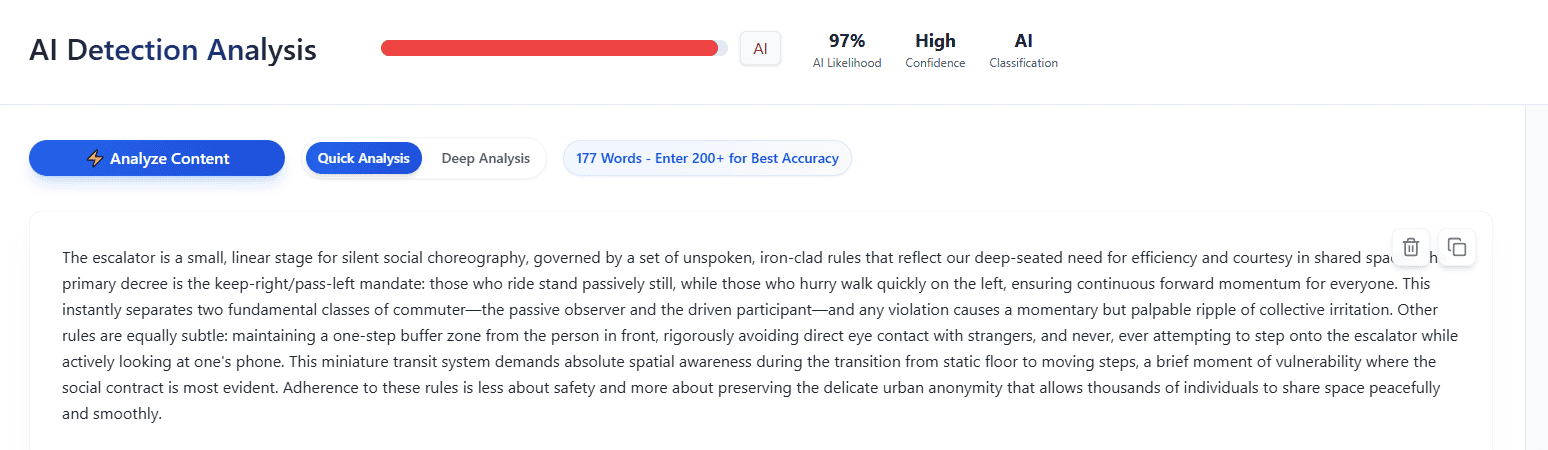Click the lightning bolt icon
The height and width of the screenshot is (450, 1548).
point(95,158)
